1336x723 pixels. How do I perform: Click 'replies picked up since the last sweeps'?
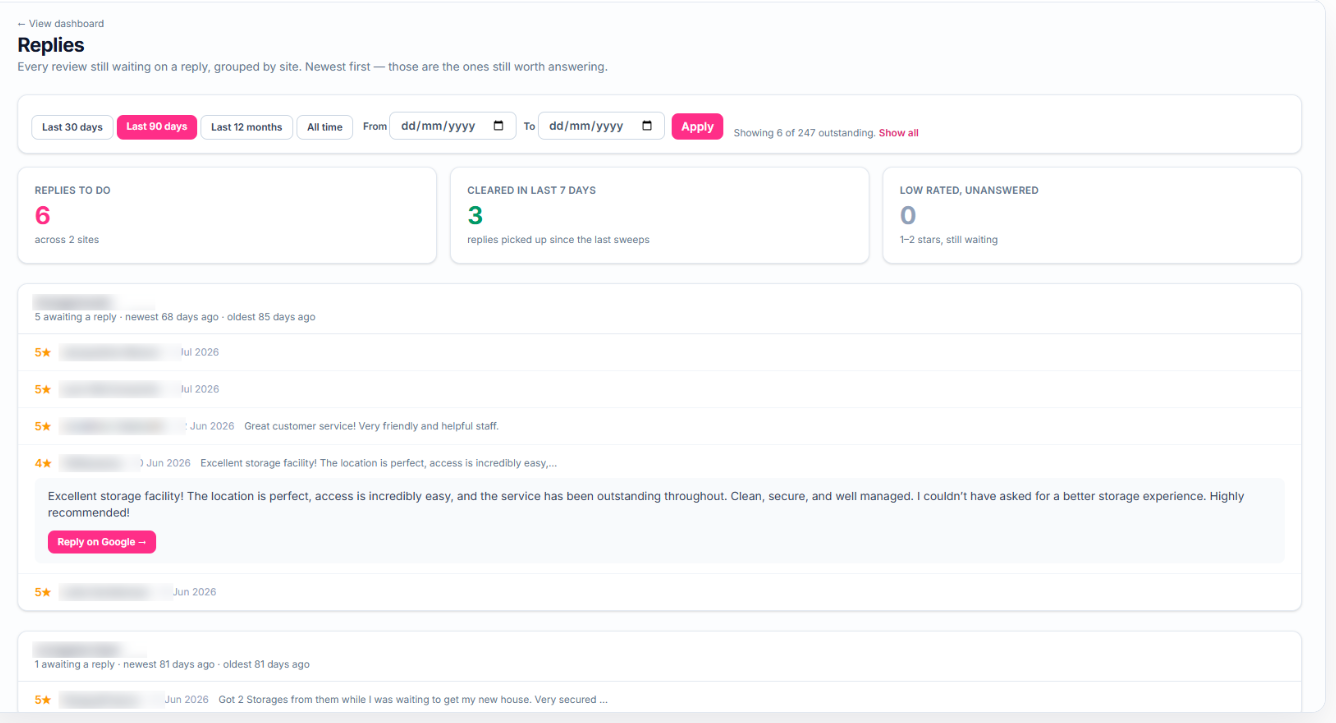[559, 240]
